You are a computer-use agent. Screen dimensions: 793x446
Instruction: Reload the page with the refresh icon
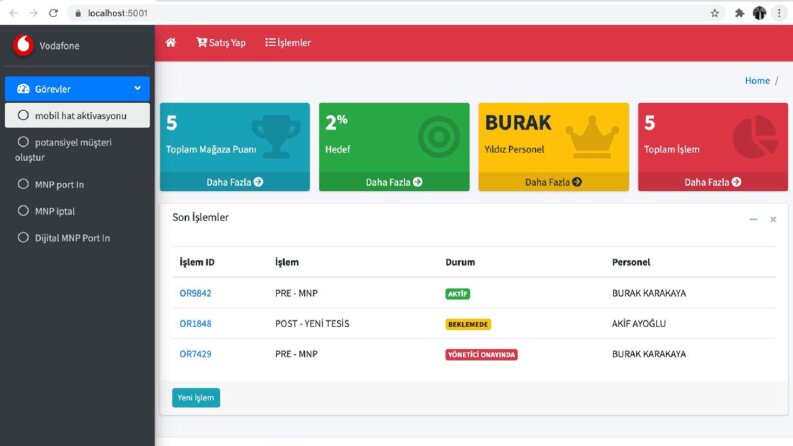[x=53, y=13]
